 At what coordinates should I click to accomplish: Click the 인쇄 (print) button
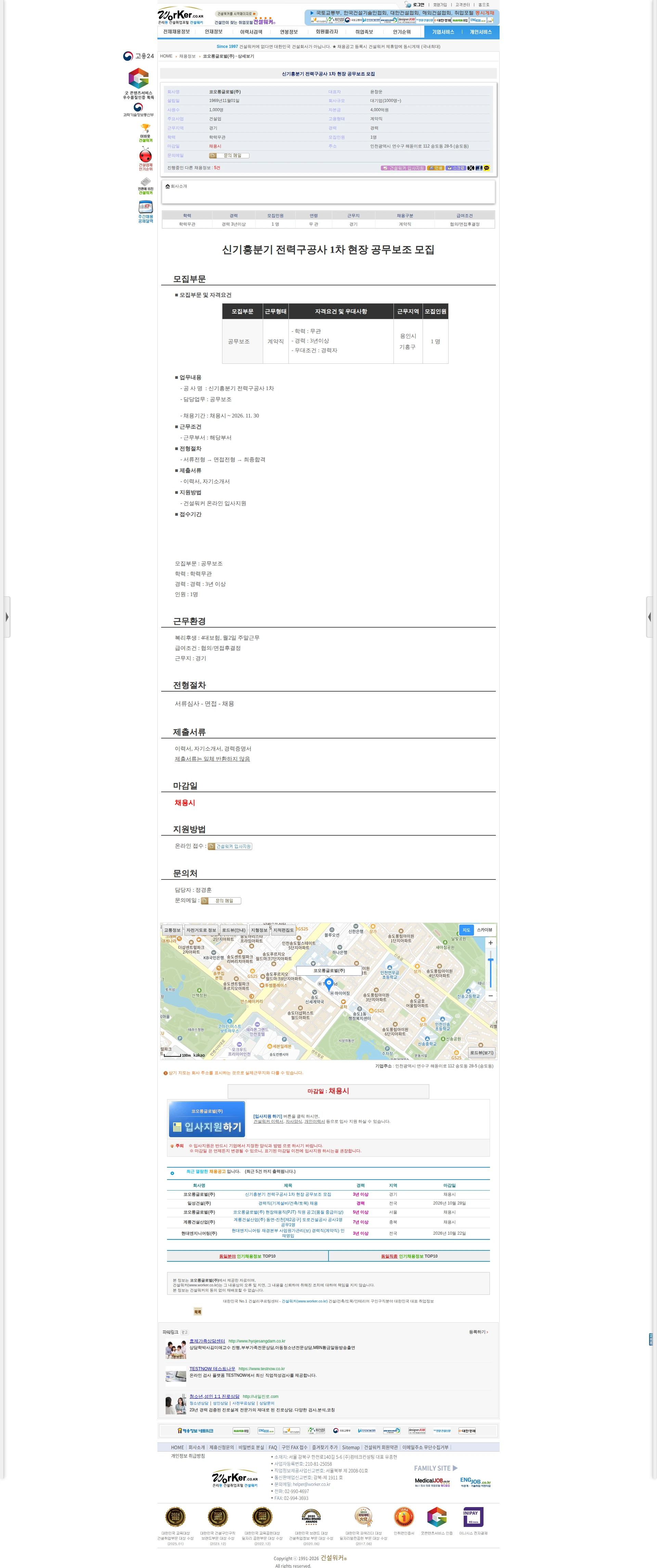[435, 168]
